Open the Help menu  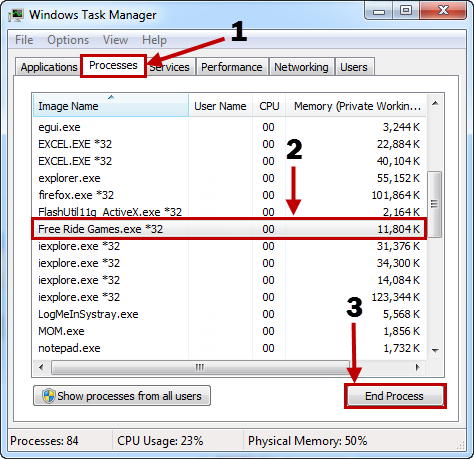click(x=154, y=40)
